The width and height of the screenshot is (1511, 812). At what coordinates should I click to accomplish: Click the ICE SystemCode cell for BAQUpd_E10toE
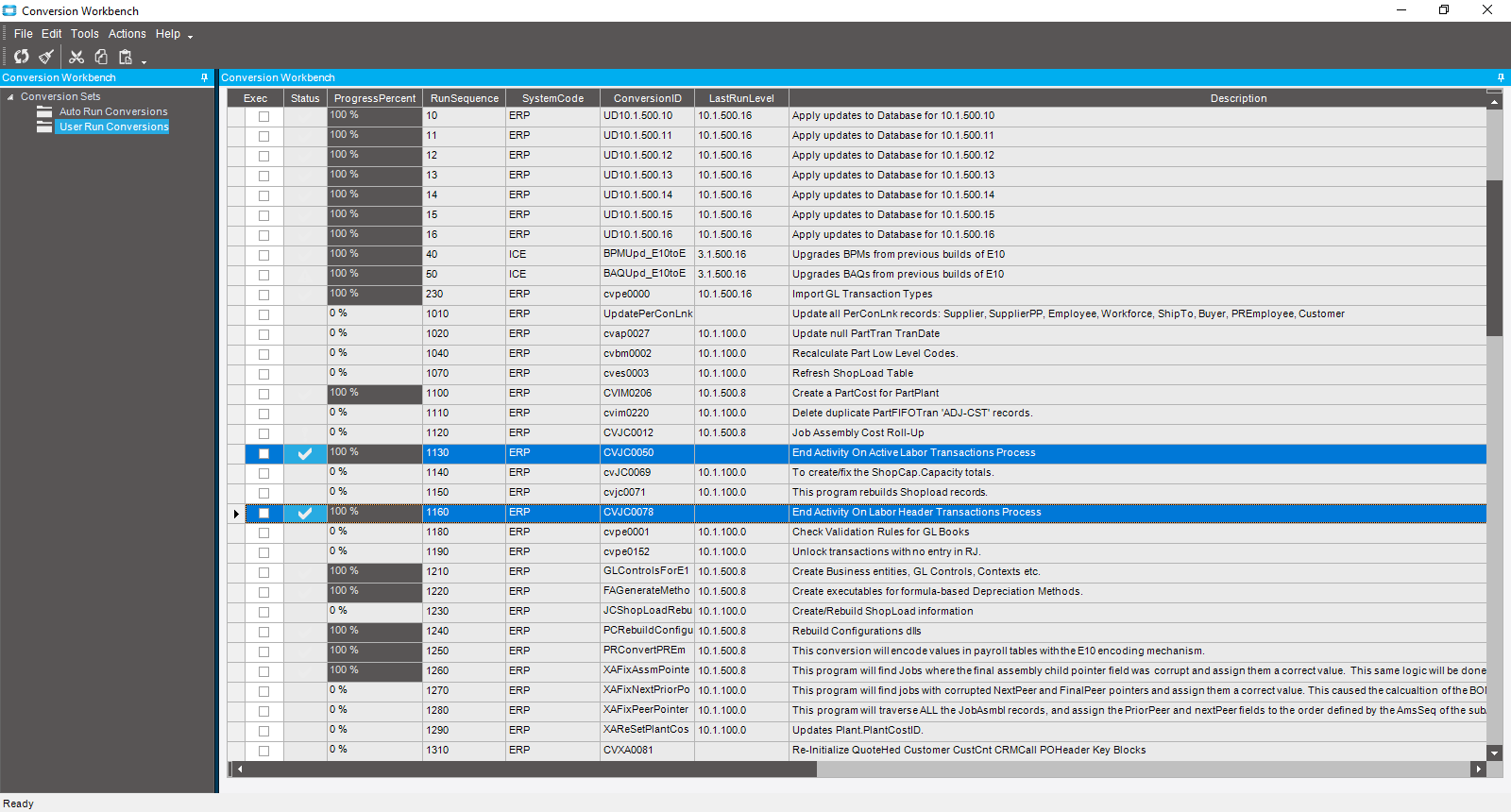552,275
